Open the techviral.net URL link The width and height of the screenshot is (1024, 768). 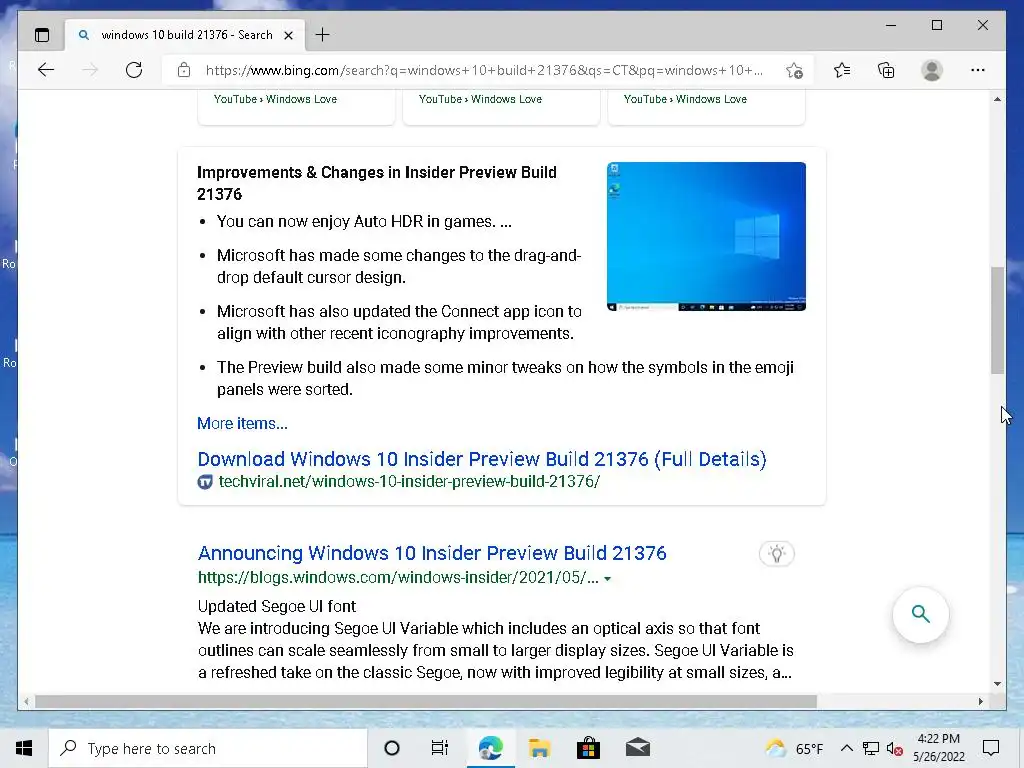click(x=409, y=482)
